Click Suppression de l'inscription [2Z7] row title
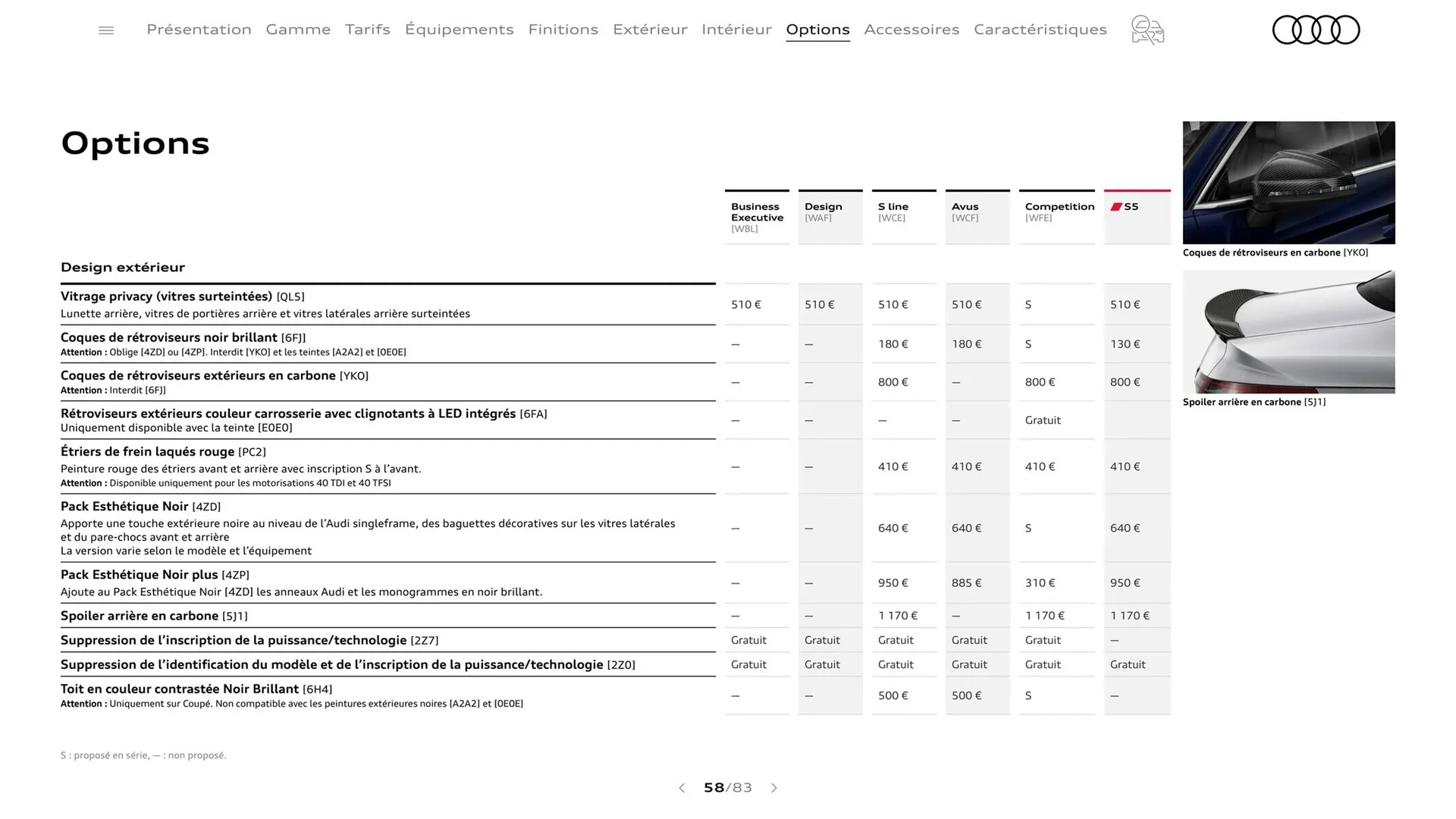The width and height of the screenshot is (1456, 819). [249, 640]
